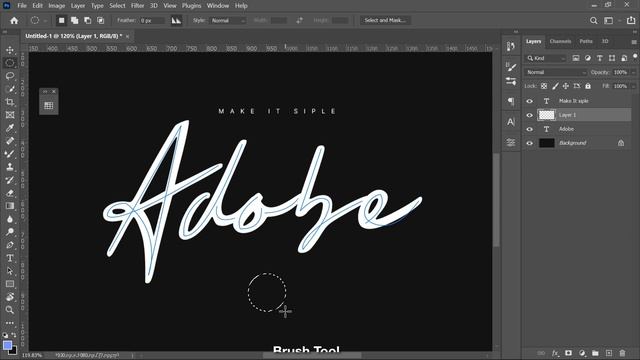Switch to the Channels tab
This screenshot has width=640, height=360.
click(560, 41)
